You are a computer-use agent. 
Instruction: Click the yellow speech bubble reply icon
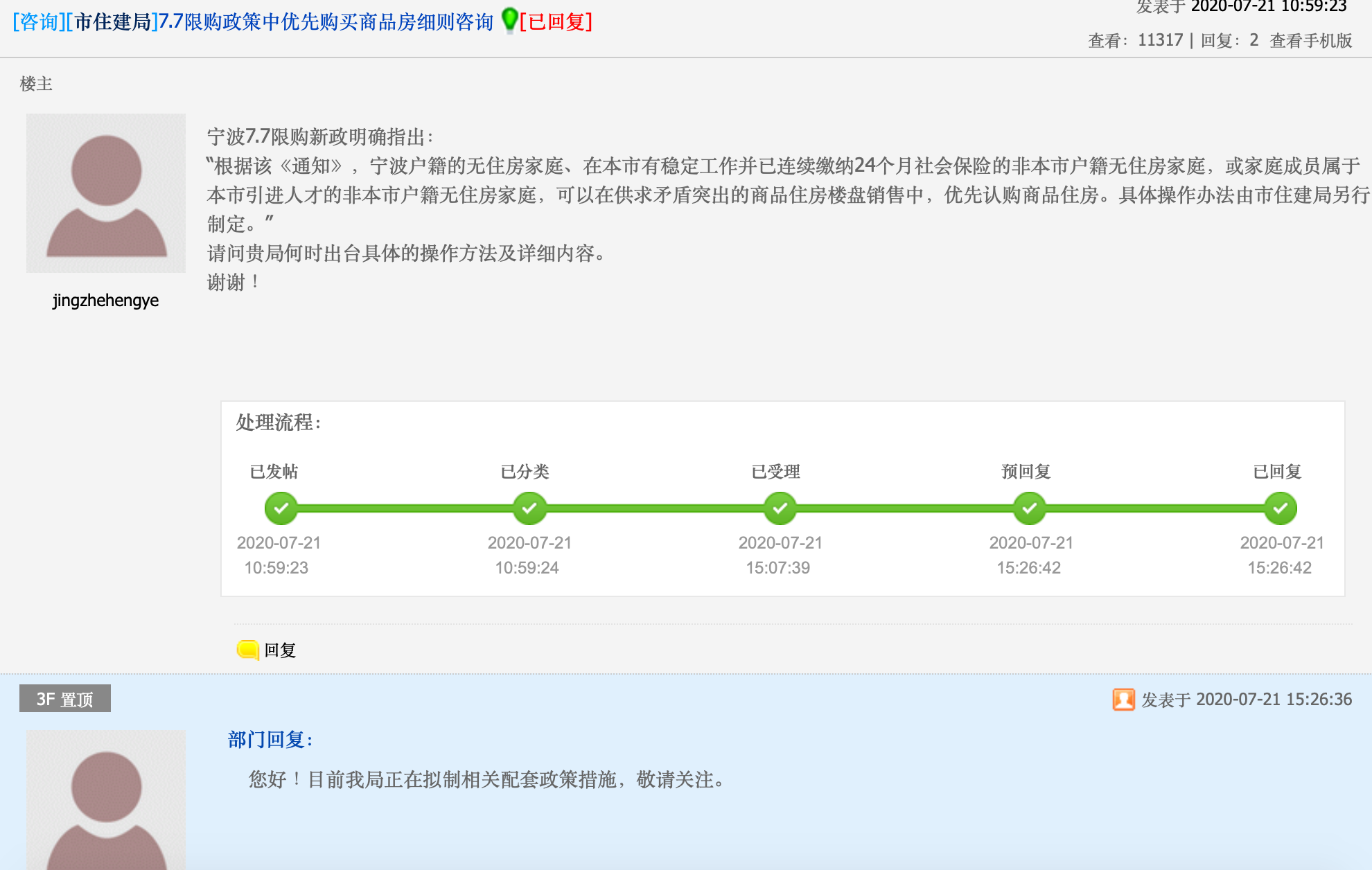tap(247, 650)
